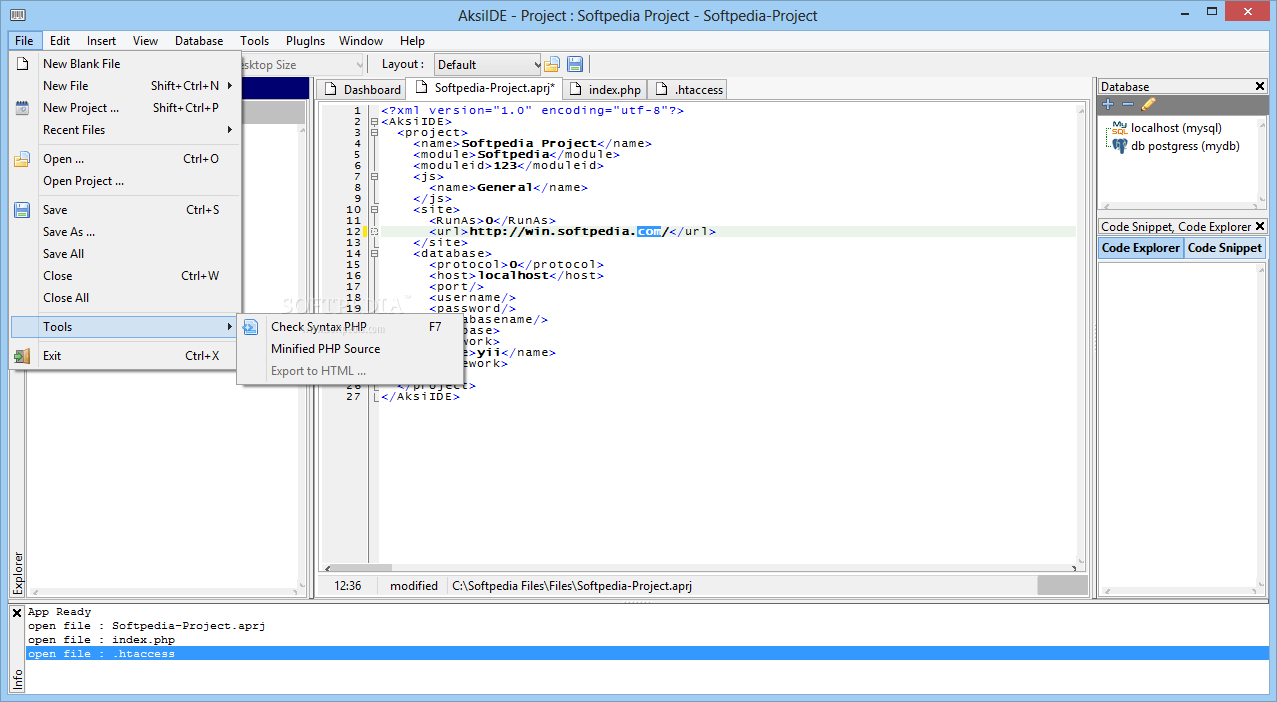This screenshot has width=1277, height=702.
Task: Open the Insert menu
Action: click(x=101, y=41)
